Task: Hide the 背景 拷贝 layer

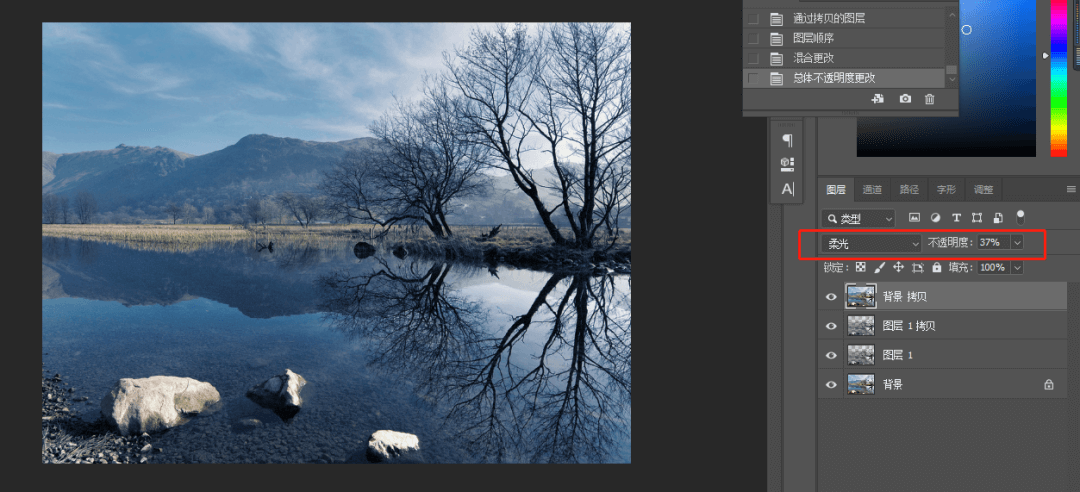Action: click(x=831, y=296)
